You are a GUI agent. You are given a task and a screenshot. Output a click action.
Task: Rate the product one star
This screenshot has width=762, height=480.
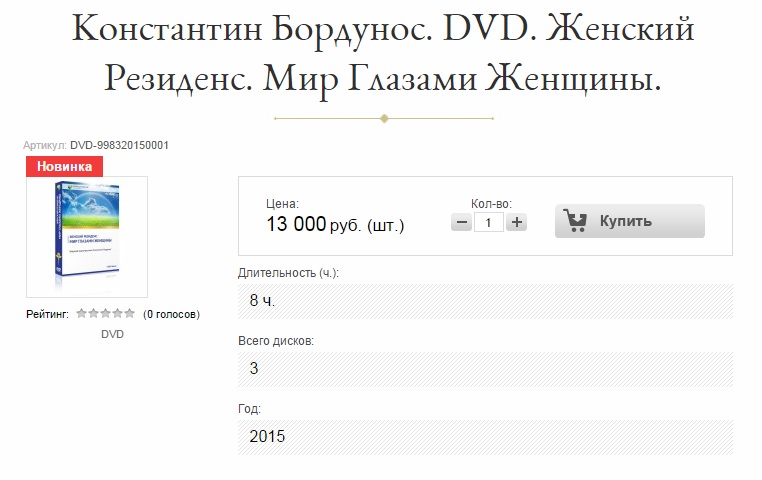(82, 313)
